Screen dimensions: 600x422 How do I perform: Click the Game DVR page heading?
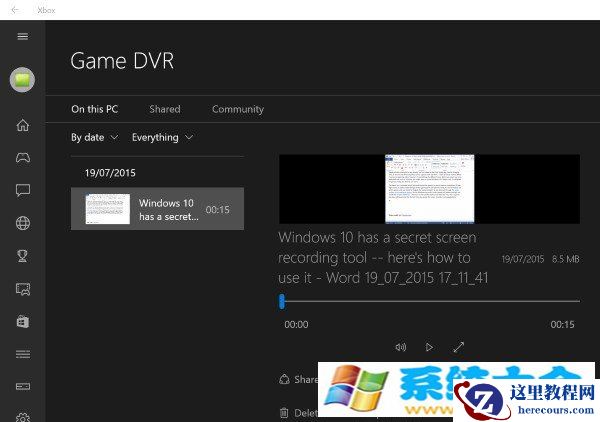click(x=122, y=61)
